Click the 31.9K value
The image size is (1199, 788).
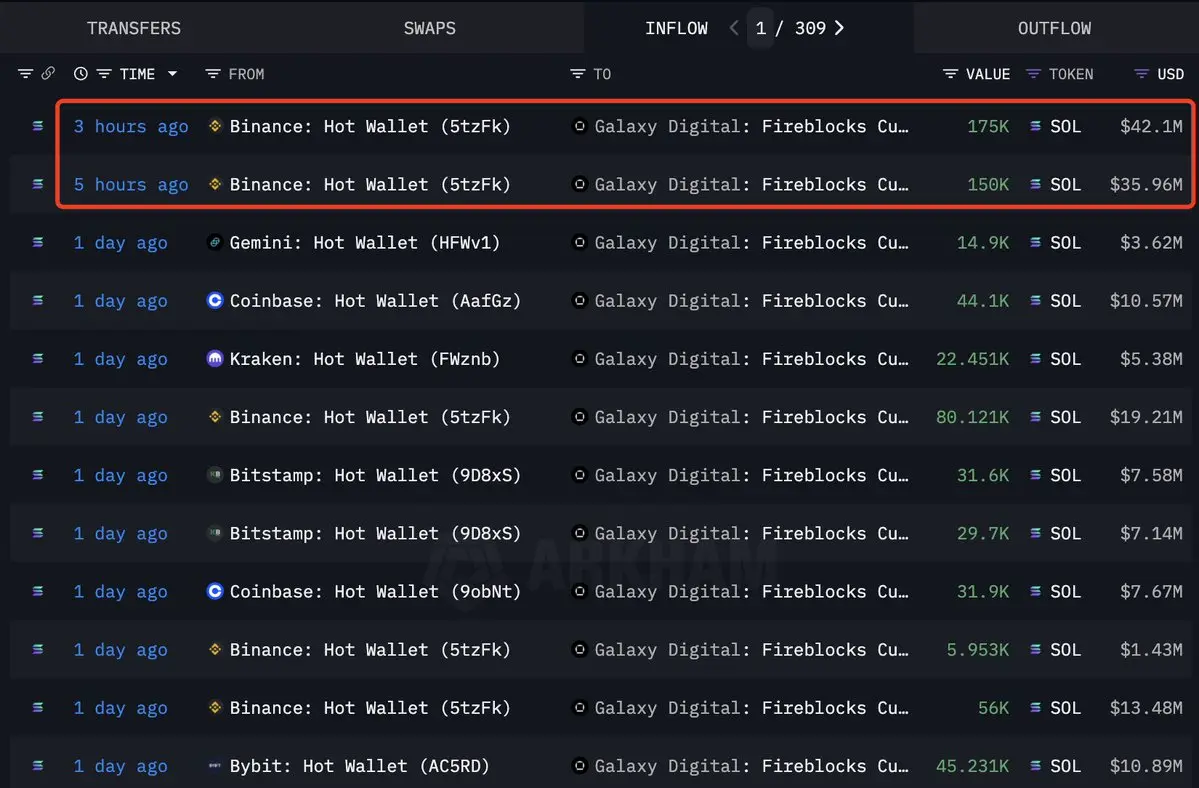(983, 591)
